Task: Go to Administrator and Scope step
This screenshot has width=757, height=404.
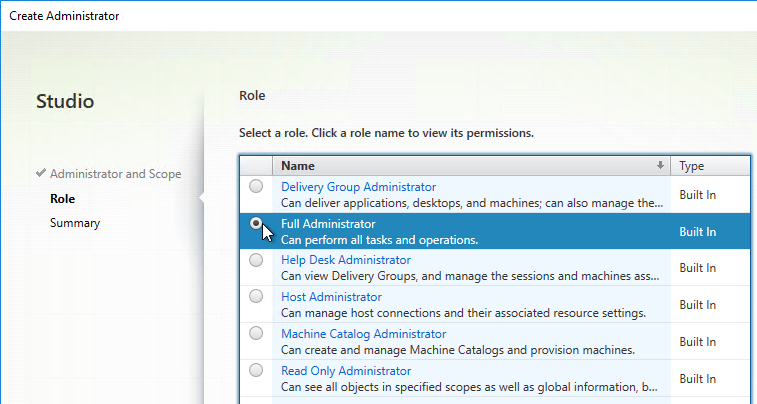Action: [x=116, y=174]
